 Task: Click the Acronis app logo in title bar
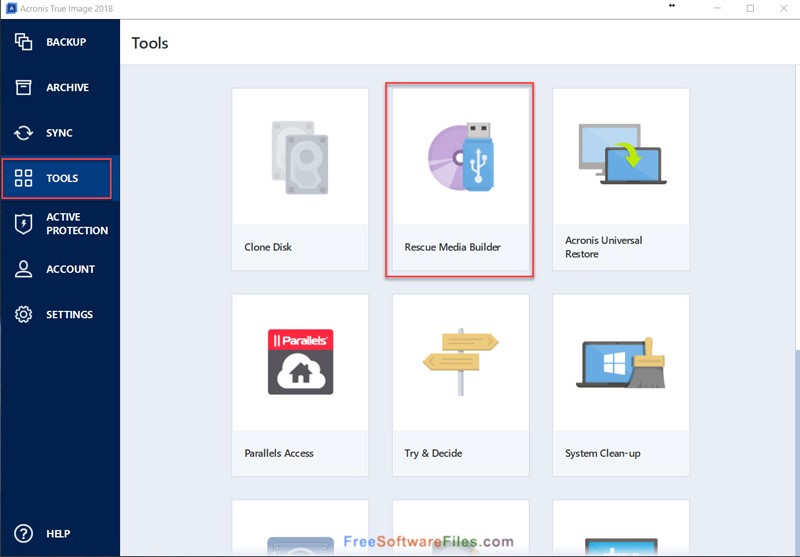pyautogui.click(x=11, y=8)
